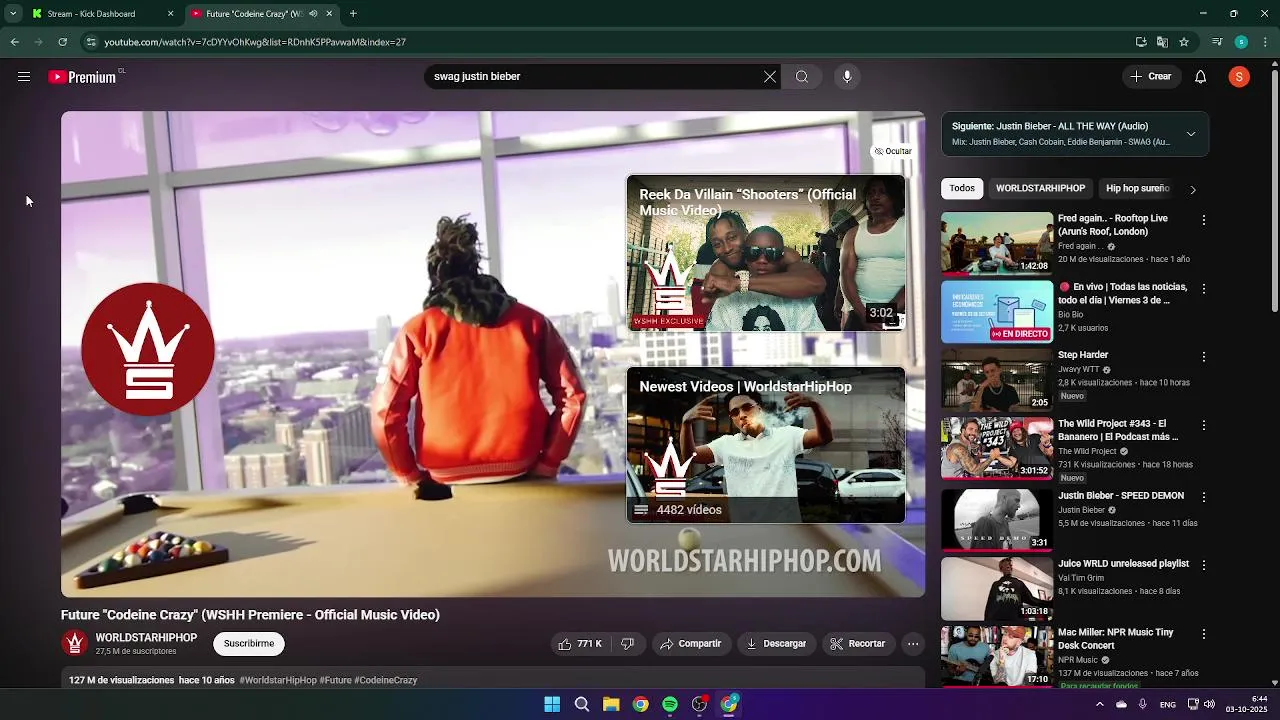Click the Crear button
The width and height of the screenshot is (1280, 720).
(x=1150, y=77)
